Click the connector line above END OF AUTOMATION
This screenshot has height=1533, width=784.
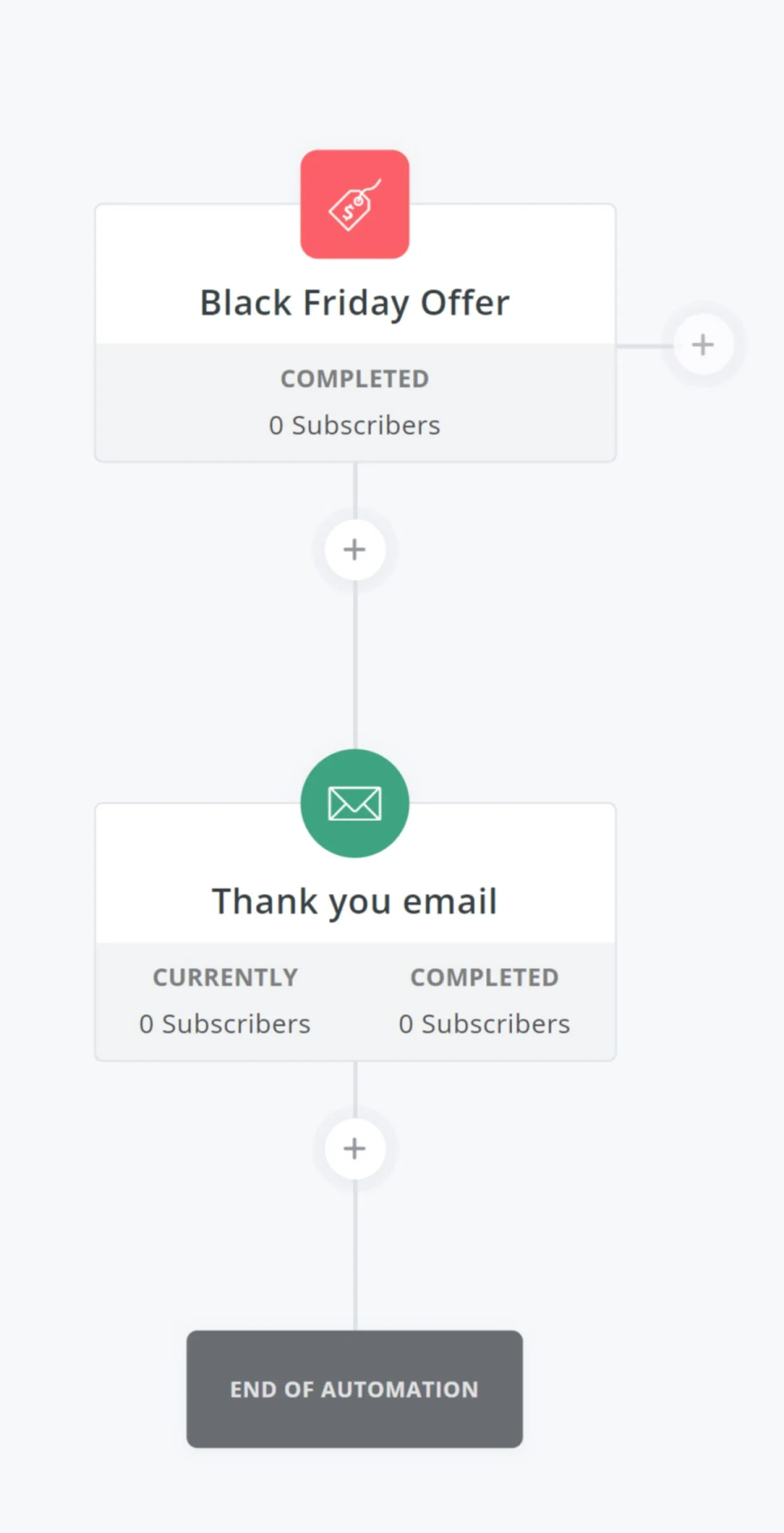pyautogui.click(x=355, y=1255)
